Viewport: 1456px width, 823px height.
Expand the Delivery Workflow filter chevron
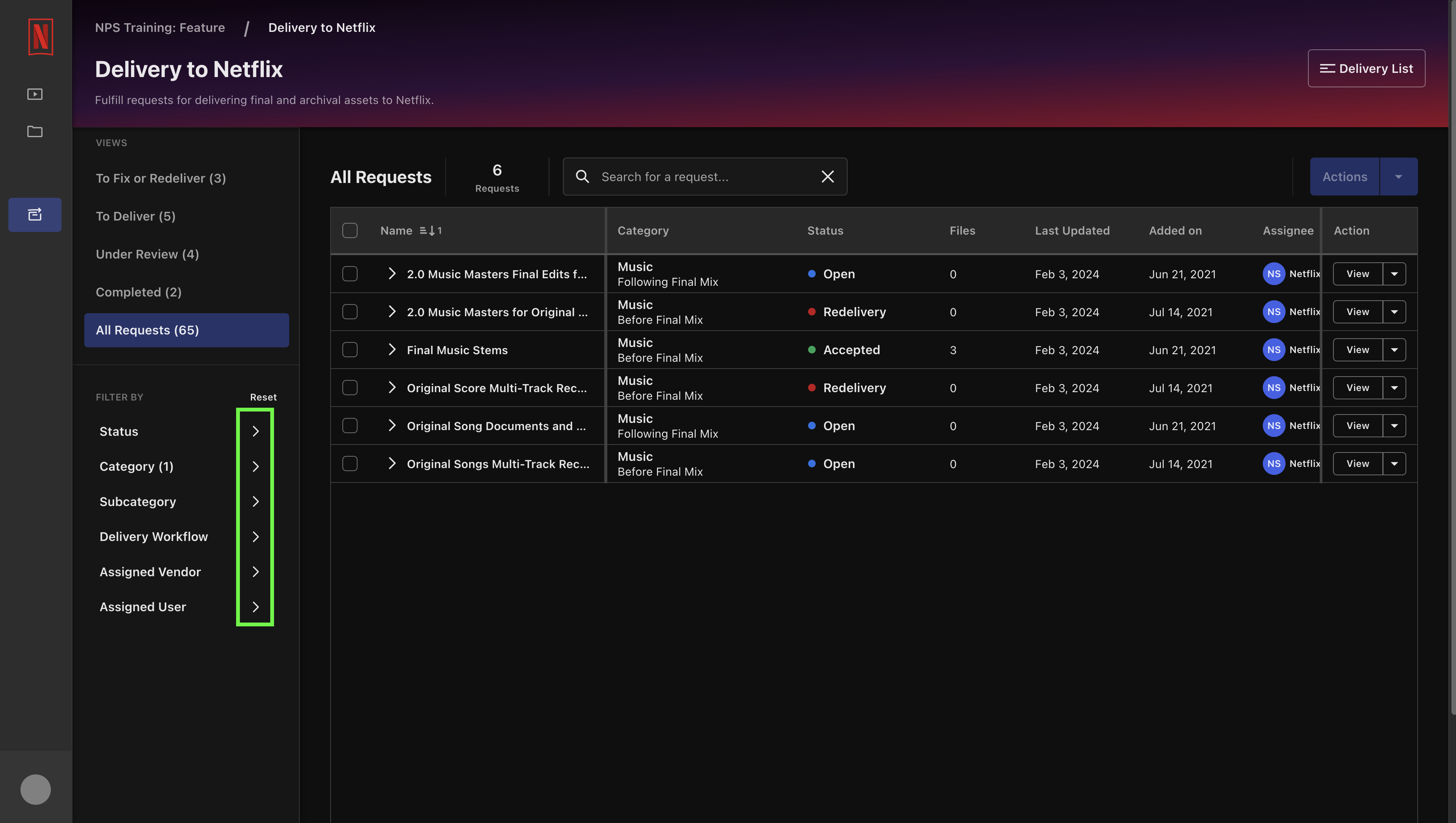(x=255, y=536)
